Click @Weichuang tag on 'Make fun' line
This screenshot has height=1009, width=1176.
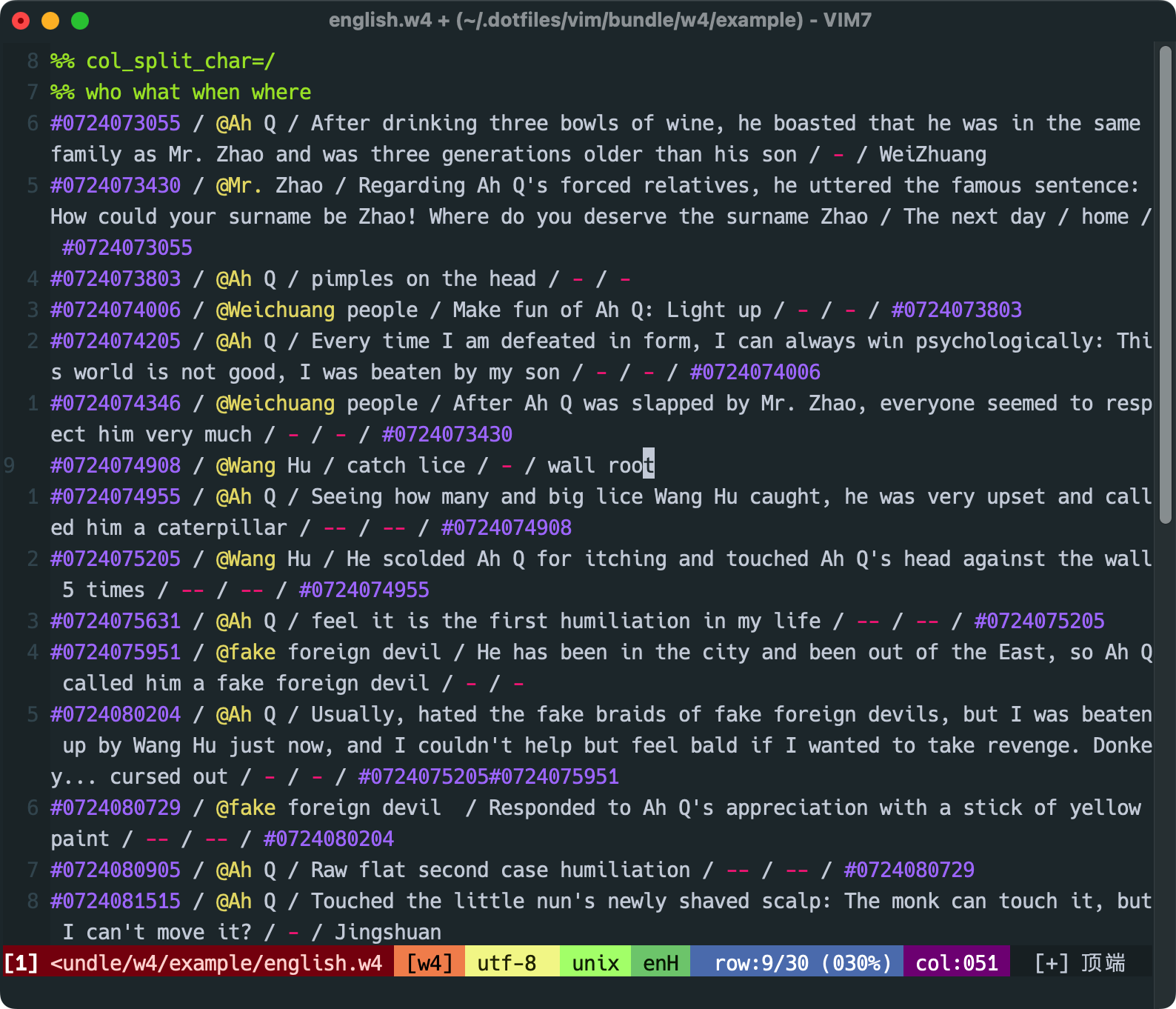(275, 310)
